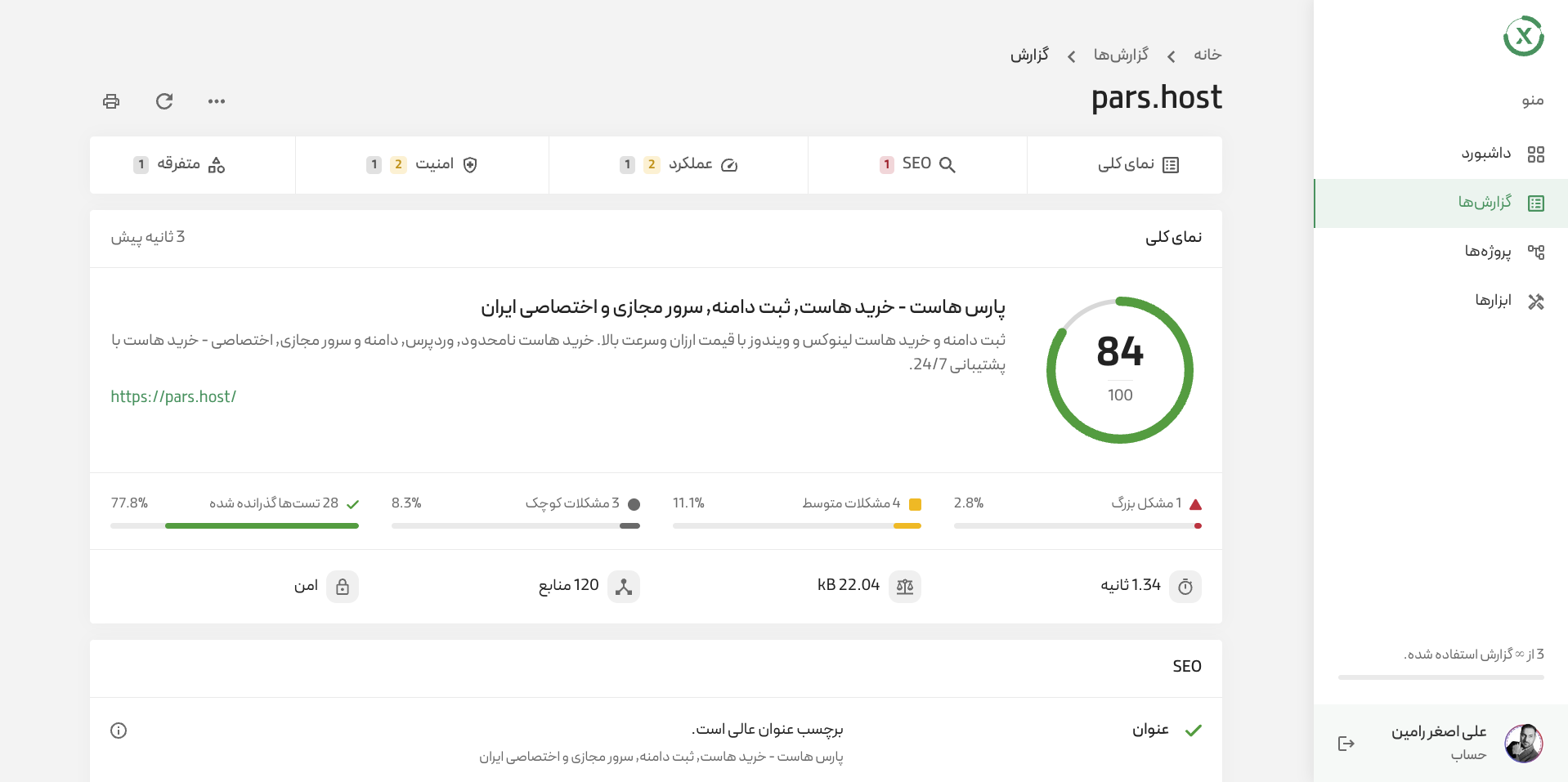Select the داشبورد icon in sidebar
This screenshot has height=782, width=1568.
coord(1537,154)
